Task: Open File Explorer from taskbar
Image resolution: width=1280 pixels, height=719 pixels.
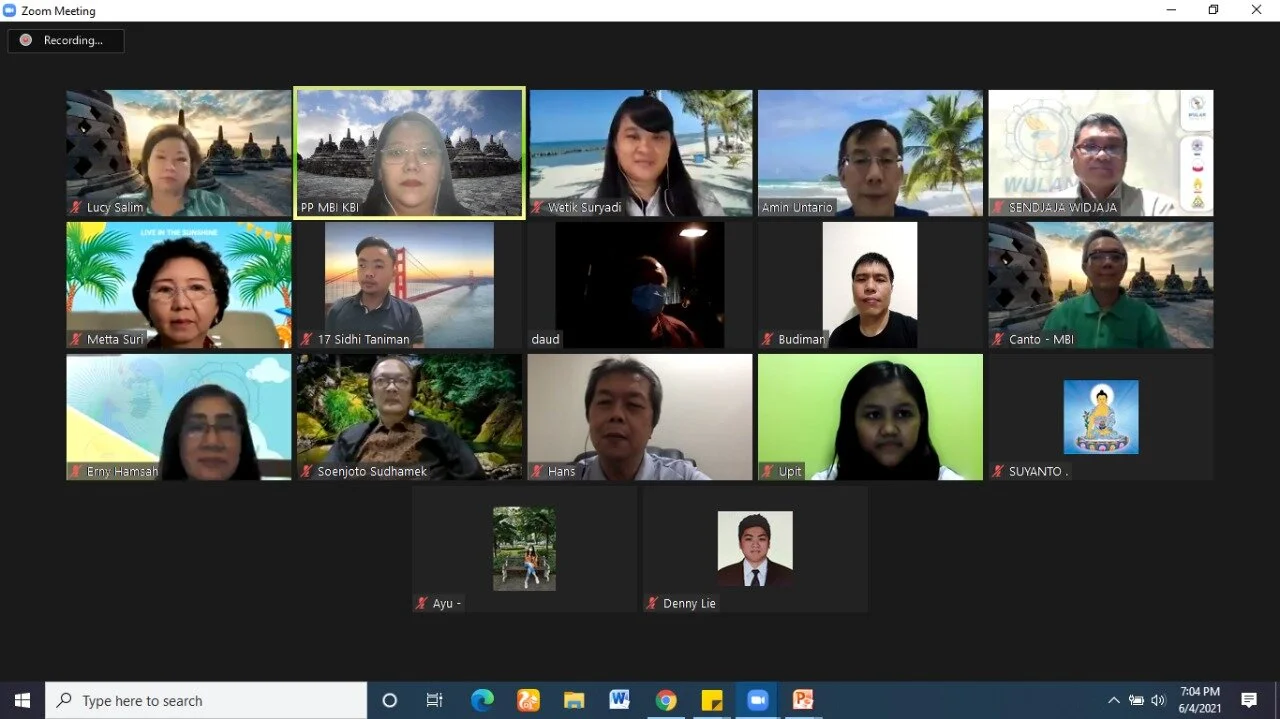Action: [x=574, y=701]
